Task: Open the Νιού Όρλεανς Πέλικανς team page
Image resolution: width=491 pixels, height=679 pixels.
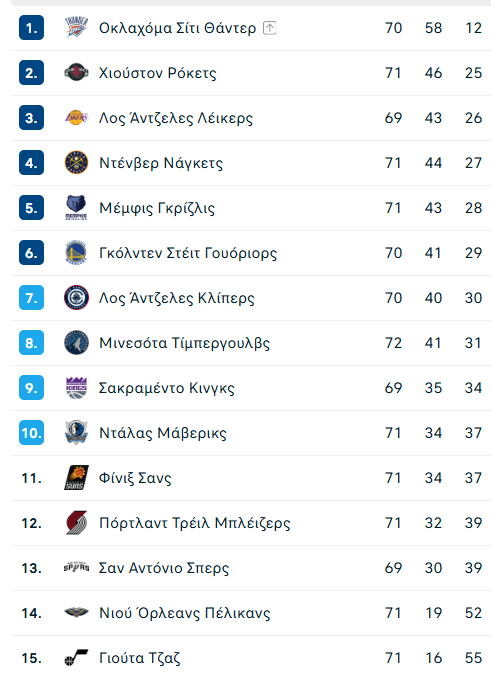Action: [x=184, y=613]
